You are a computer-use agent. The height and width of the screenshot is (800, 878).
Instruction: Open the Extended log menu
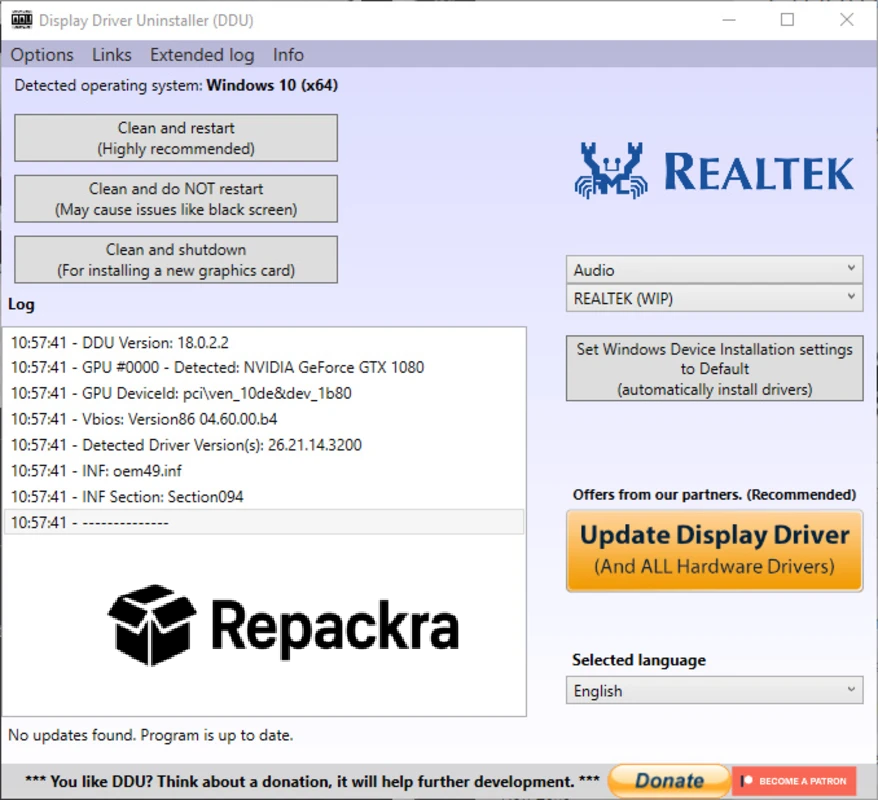click(x=202, y=55)
